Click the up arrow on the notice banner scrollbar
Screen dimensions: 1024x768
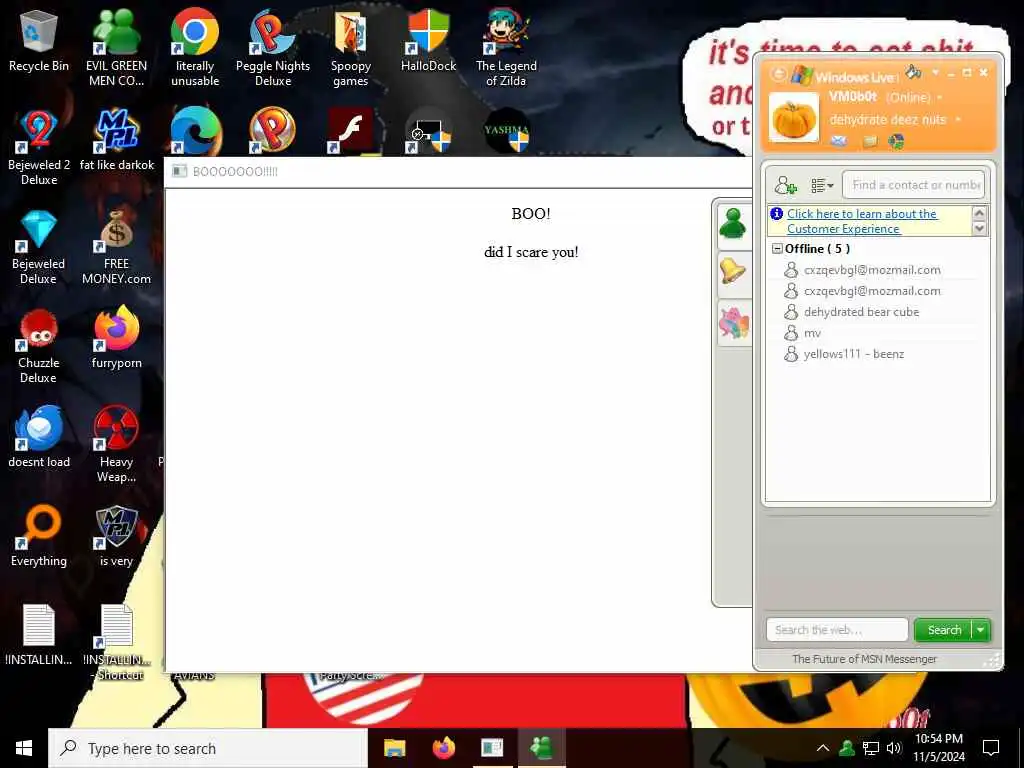point(979,213)
